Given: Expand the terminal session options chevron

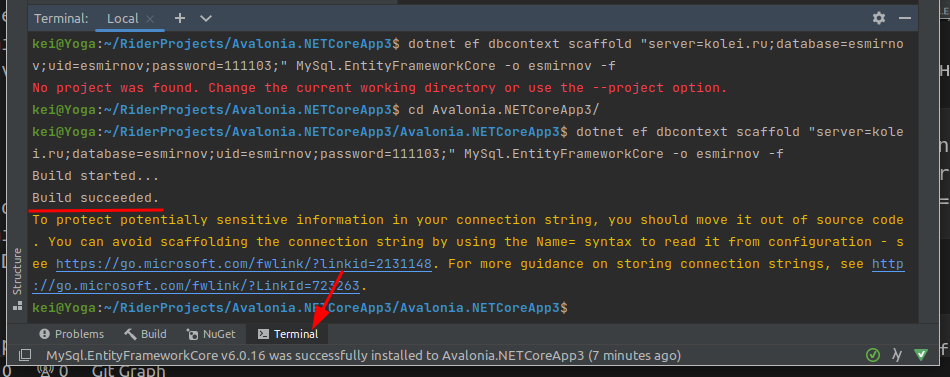Looking at the screenshot, I should click(x=206, y=18).
